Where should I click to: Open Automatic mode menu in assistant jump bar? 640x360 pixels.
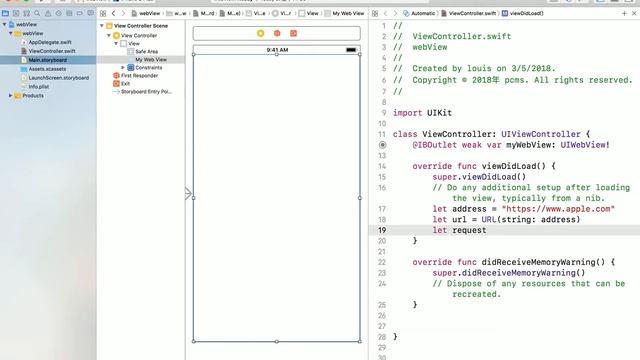(419, 13)
